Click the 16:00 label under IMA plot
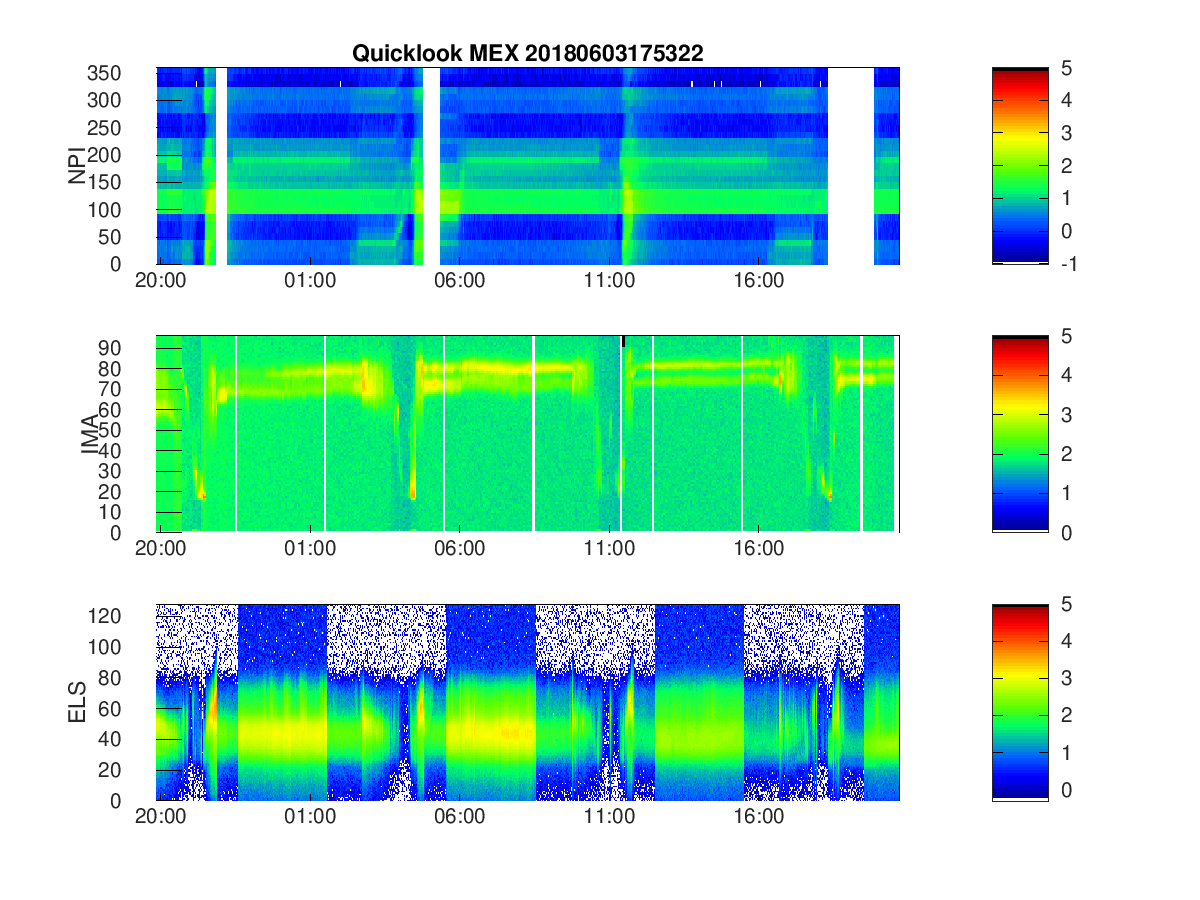Viewport: 1200px width, 900px height. 758,549
